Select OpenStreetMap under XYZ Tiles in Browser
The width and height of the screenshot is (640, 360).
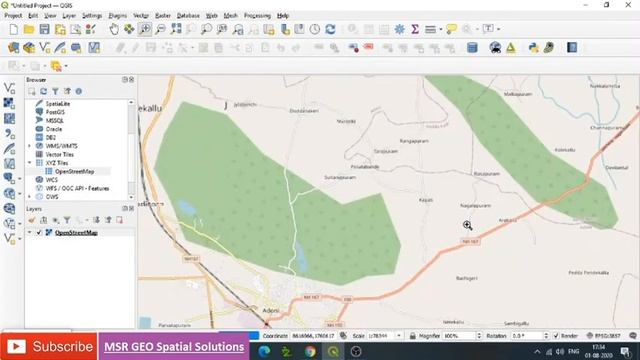click(x=74, y=171)
